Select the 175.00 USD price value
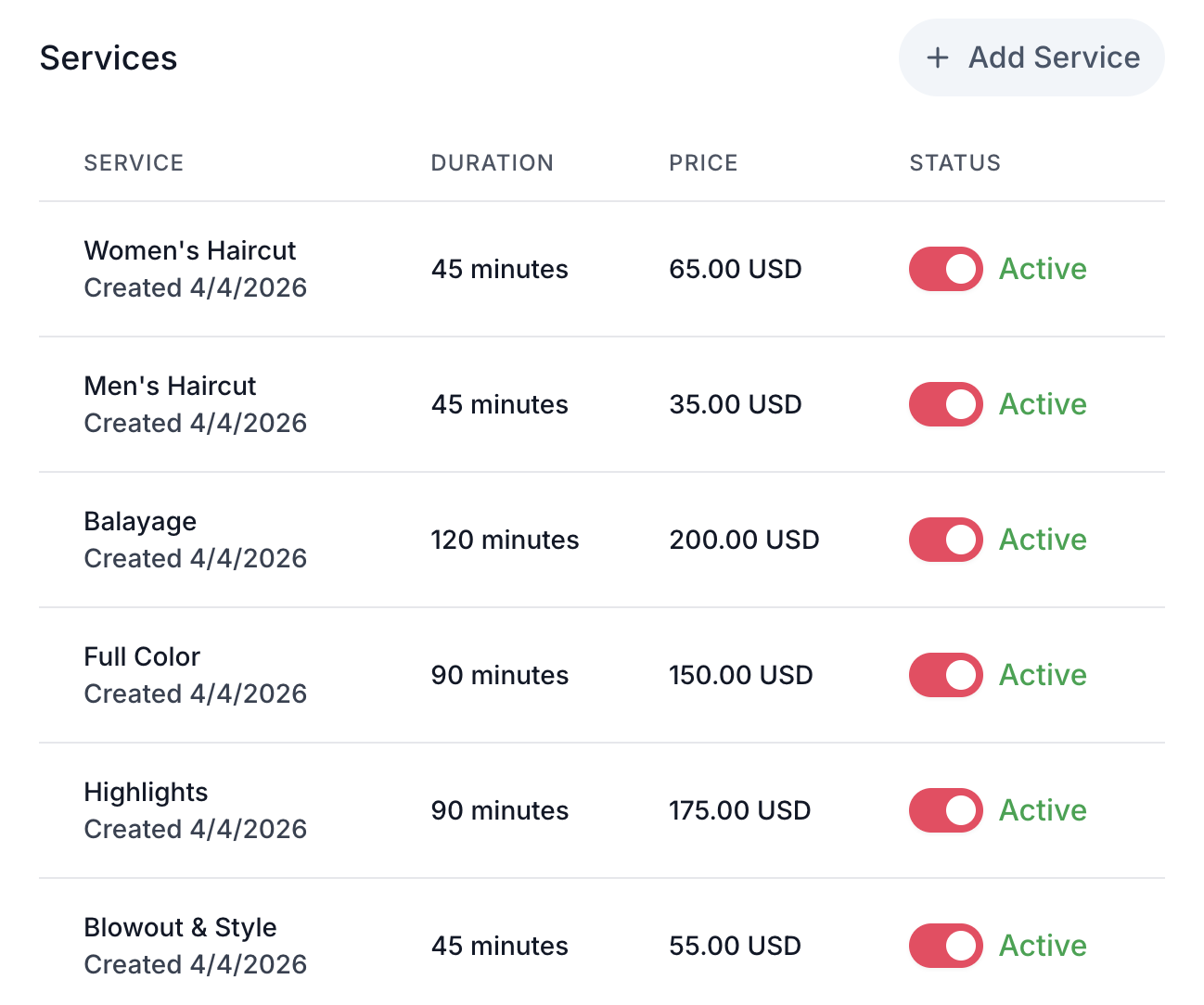The height and width of the screenshot is (1005, 1204). point(740,810)
